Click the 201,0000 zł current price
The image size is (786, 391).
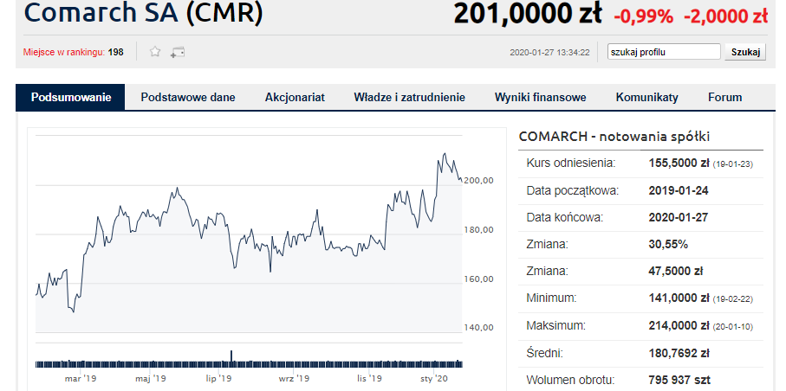click(527, 14)
